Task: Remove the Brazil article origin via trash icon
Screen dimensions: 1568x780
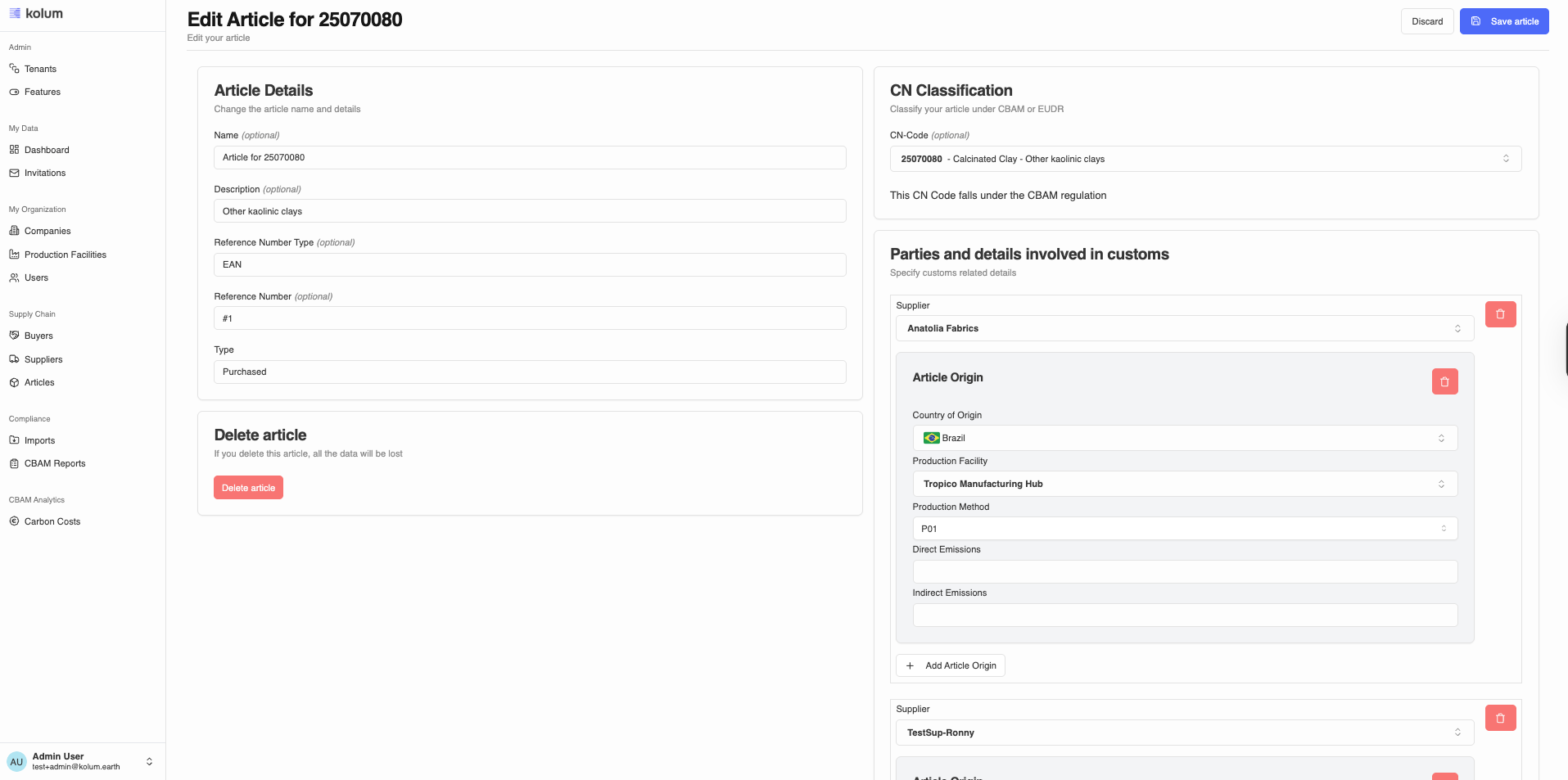Action: pos(1444,381)
